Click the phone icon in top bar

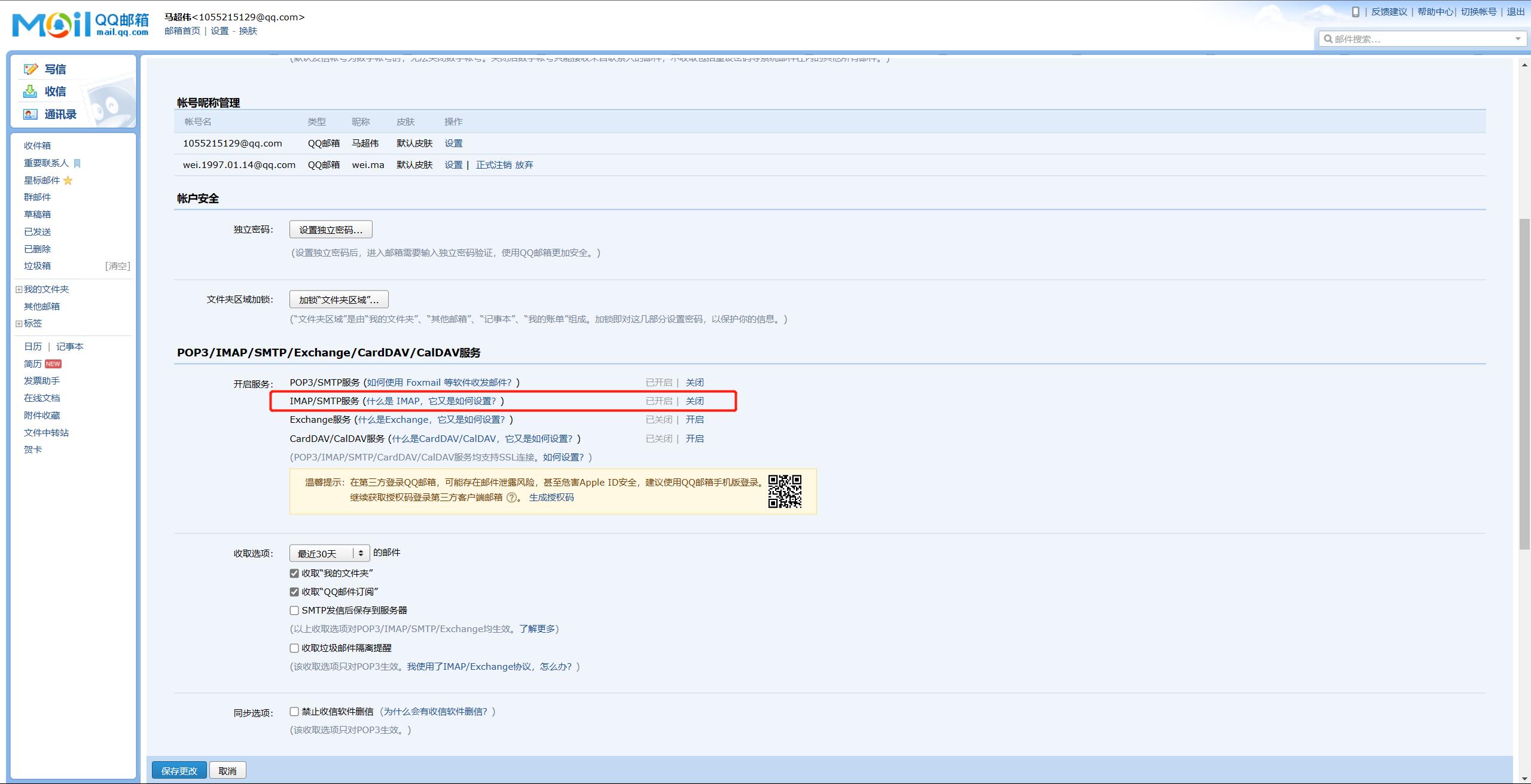1355,11
